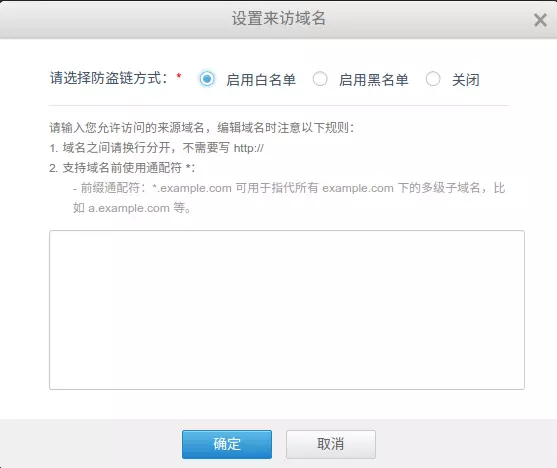Click the red required asterisk
This screenshot has width=557, height=468.
pos(179,75)
